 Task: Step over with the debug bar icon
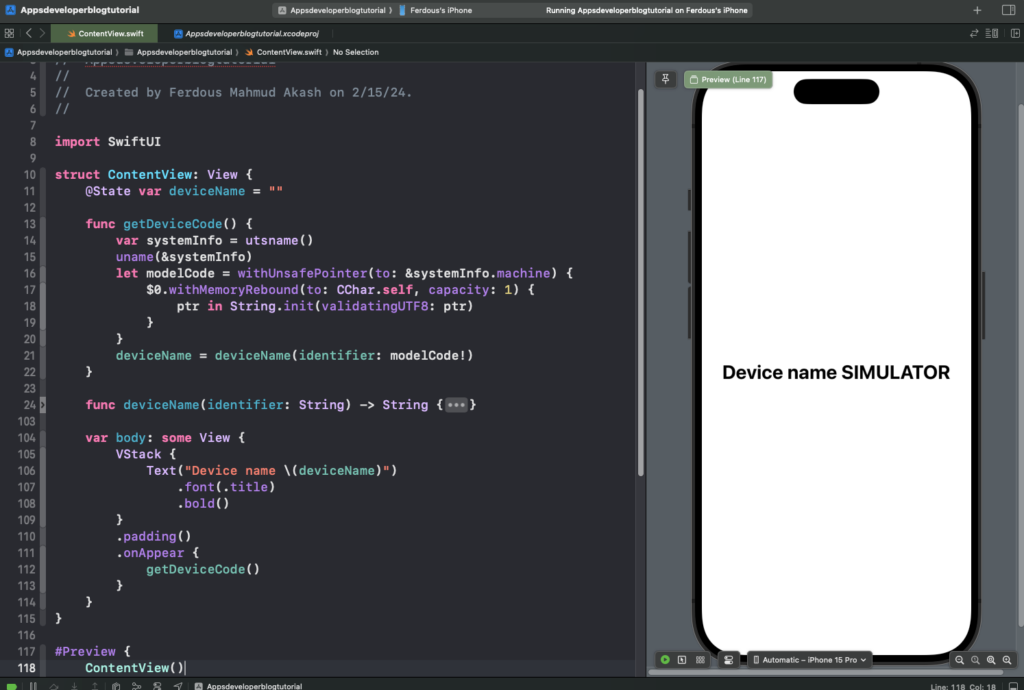54,685
